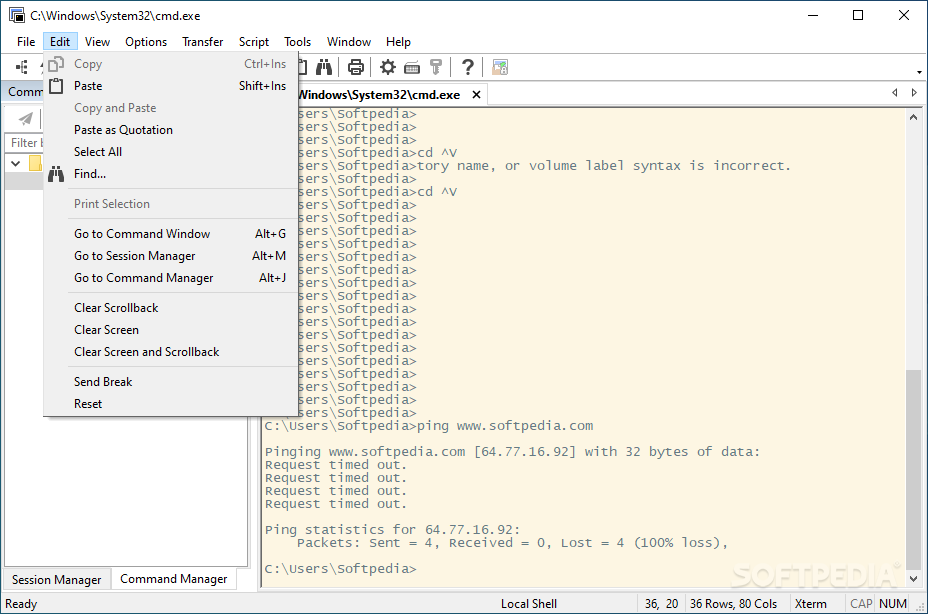Click the Filter input field

[x=24, y=143]
